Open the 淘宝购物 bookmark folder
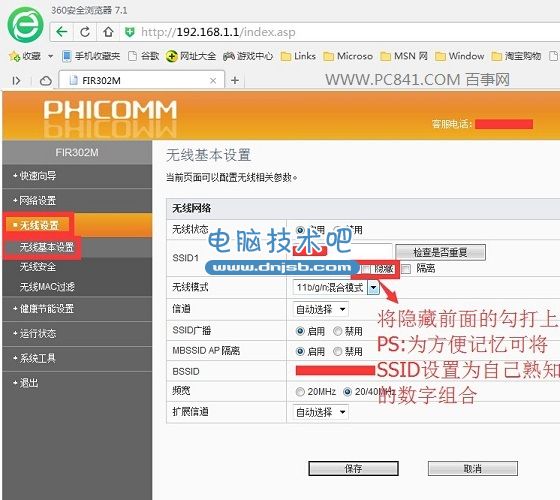This screenshot has height=500, width=560. 516,56
